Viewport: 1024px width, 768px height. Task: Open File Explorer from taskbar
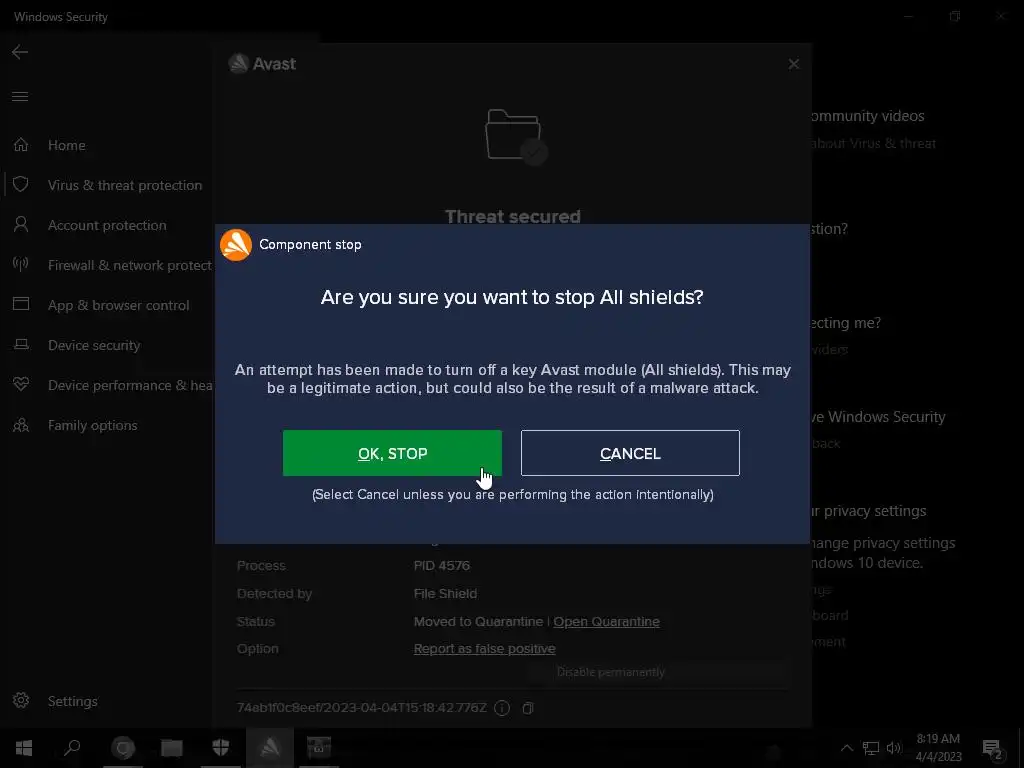pyautogui.click(x=172, y=748)
